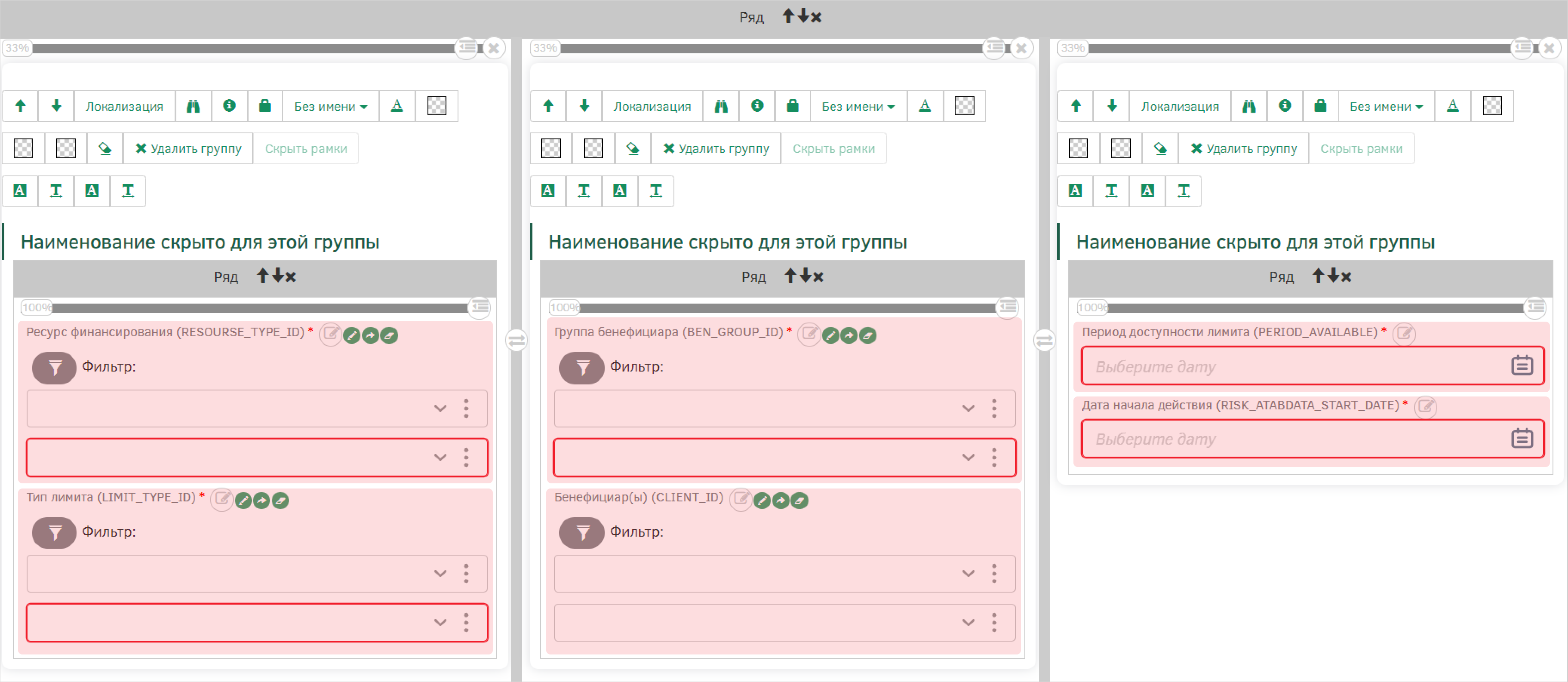Image resolution: width=1568 pixels, height=682 pixels.
Task: Move second group up with the green arrow
Action: (548, 106)
